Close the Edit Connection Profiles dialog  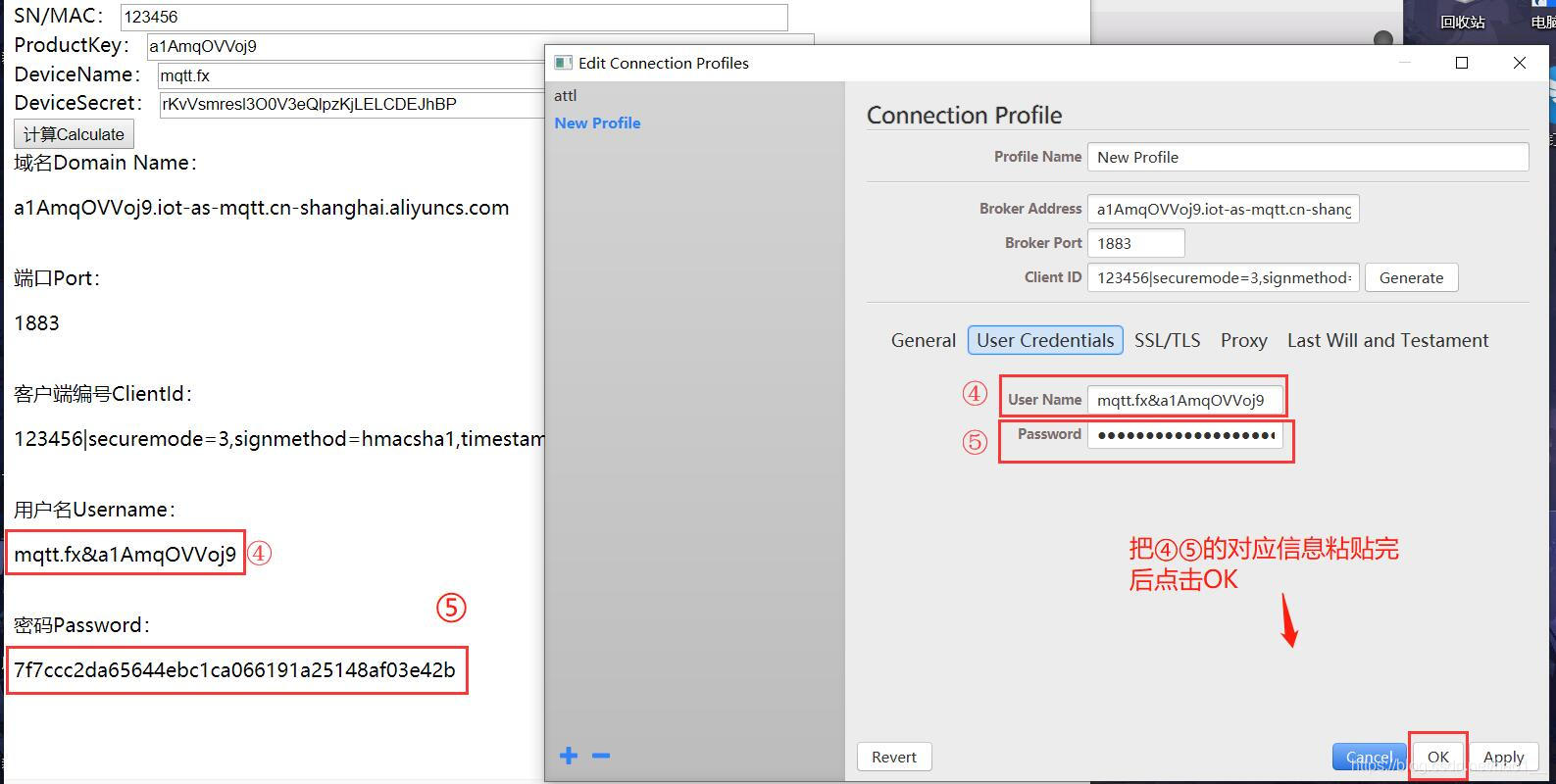(x=1520, y=63)
